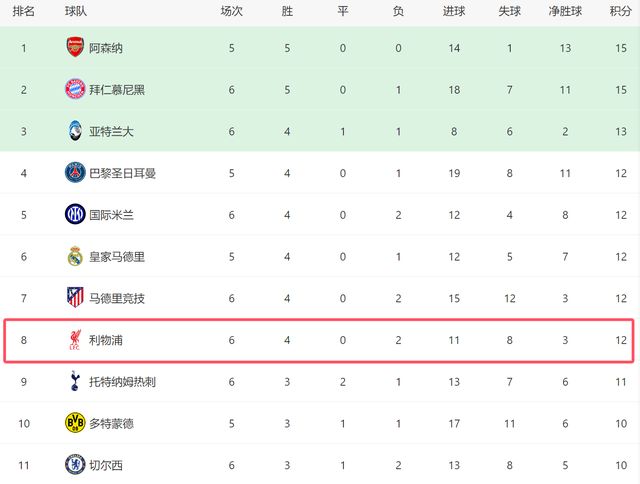Image resolution: width=640 pixels, height=484 pixels.
Task: Click the 多特蒙德 team name
Action: (x=111, y=423)
